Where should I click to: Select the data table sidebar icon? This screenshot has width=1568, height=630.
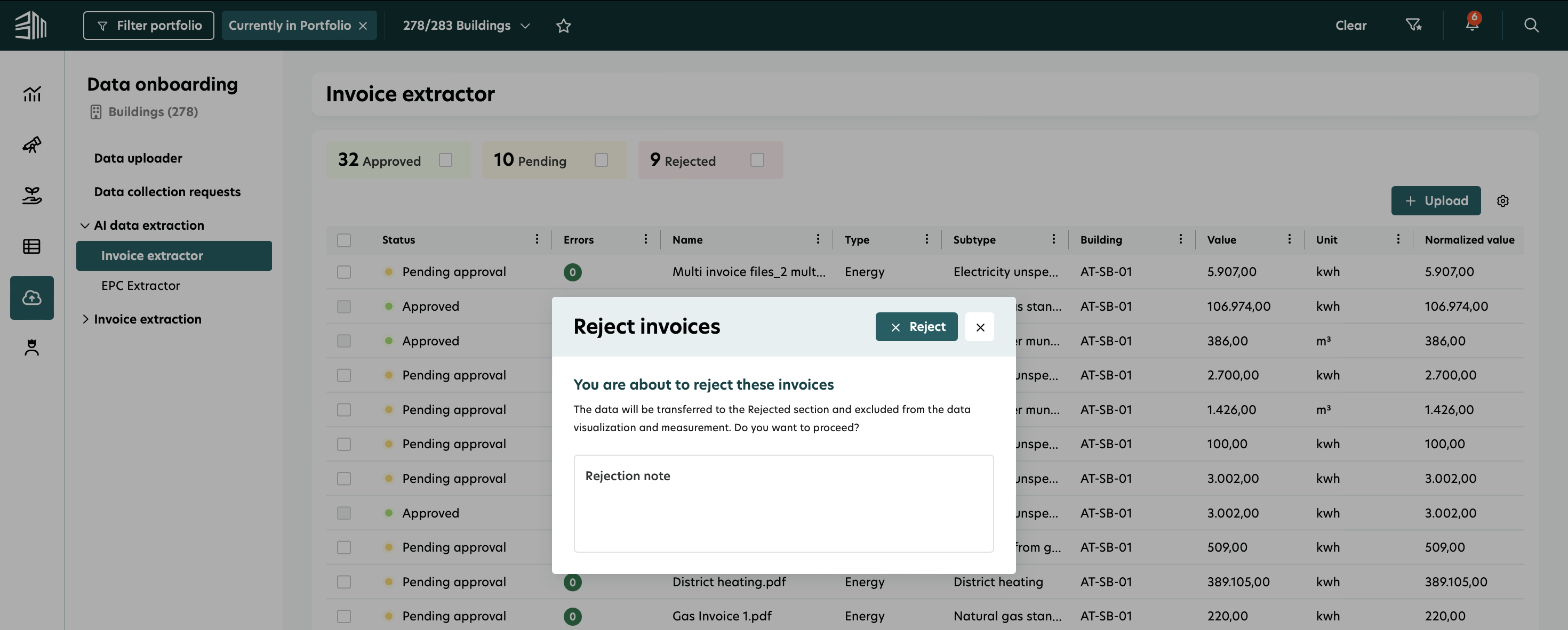tap(31, 246)
